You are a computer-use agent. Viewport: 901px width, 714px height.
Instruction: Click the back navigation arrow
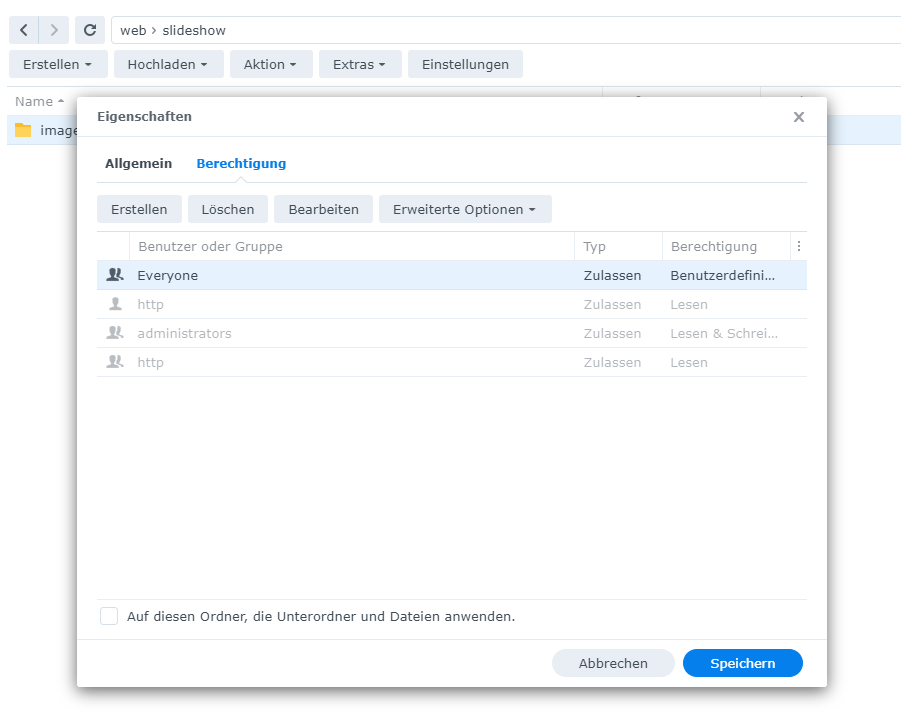24,30
